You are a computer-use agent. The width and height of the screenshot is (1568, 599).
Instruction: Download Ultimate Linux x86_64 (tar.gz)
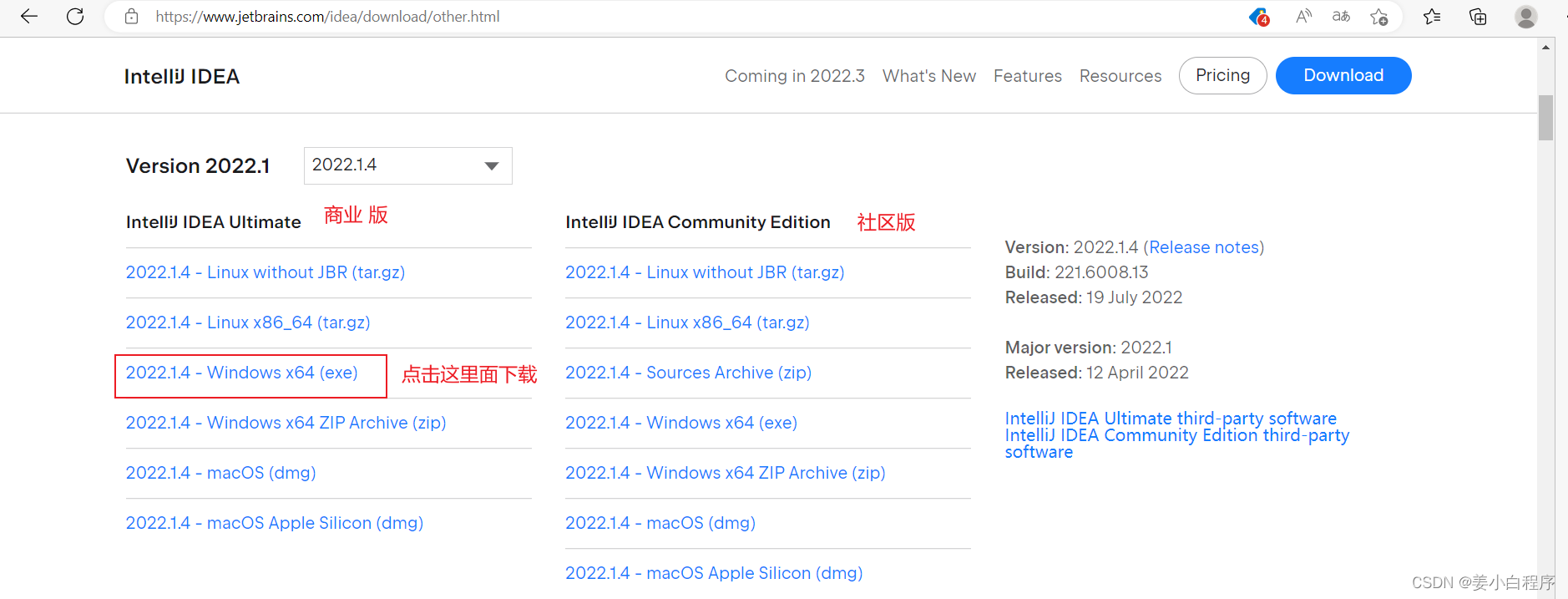pyautogui.click(x=248, y=322)
